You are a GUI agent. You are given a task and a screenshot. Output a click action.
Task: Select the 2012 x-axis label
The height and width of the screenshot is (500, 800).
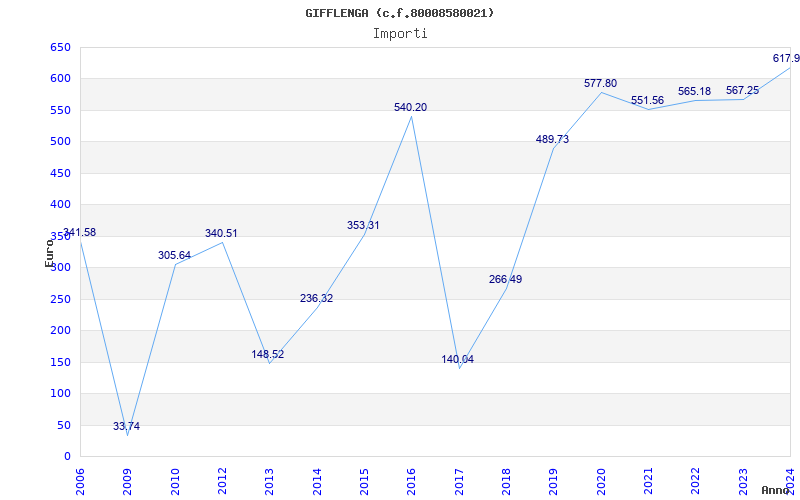222,482
